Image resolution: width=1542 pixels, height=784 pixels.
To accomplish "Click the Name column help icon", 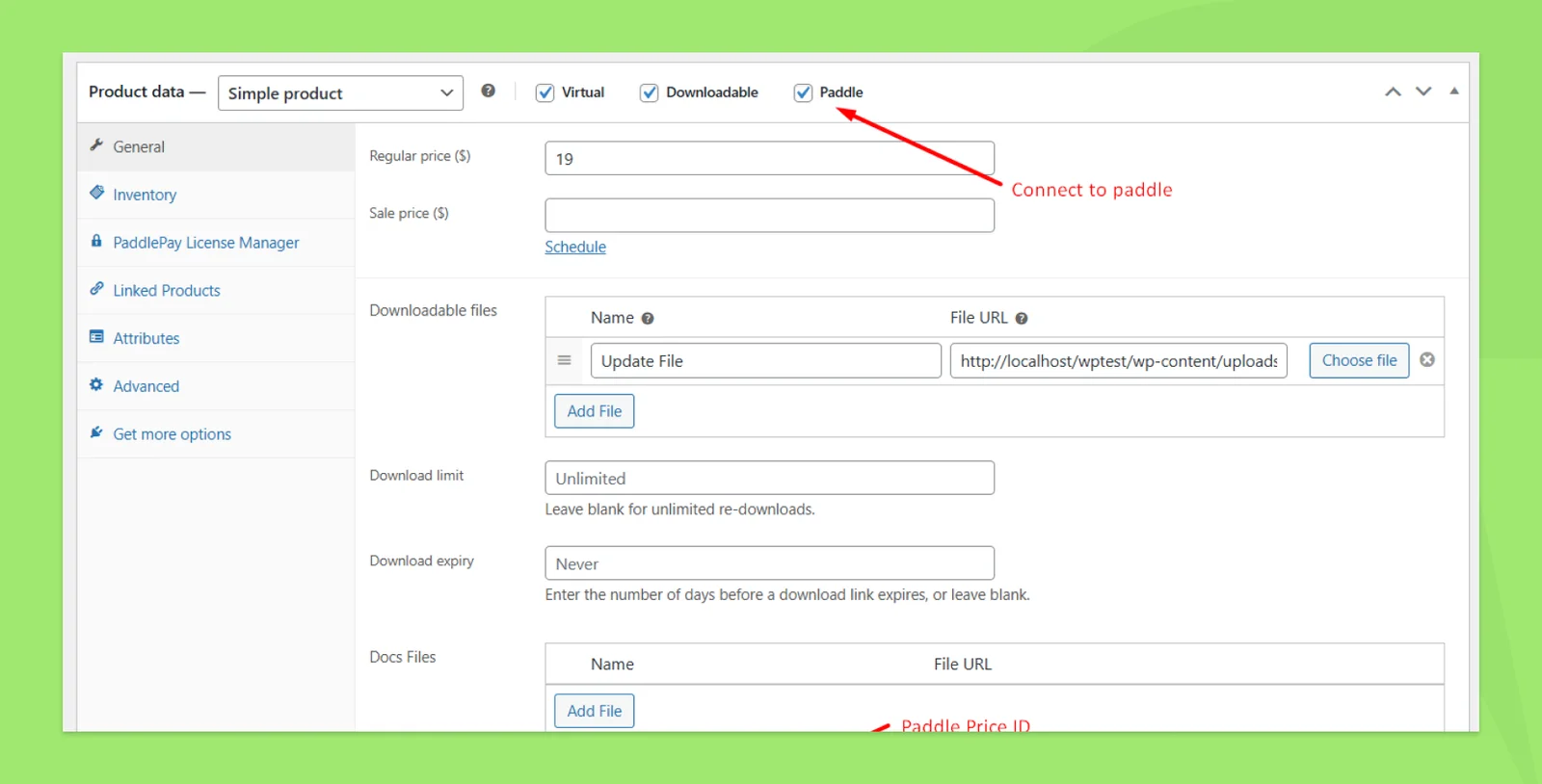I will (x=648, y=319).
